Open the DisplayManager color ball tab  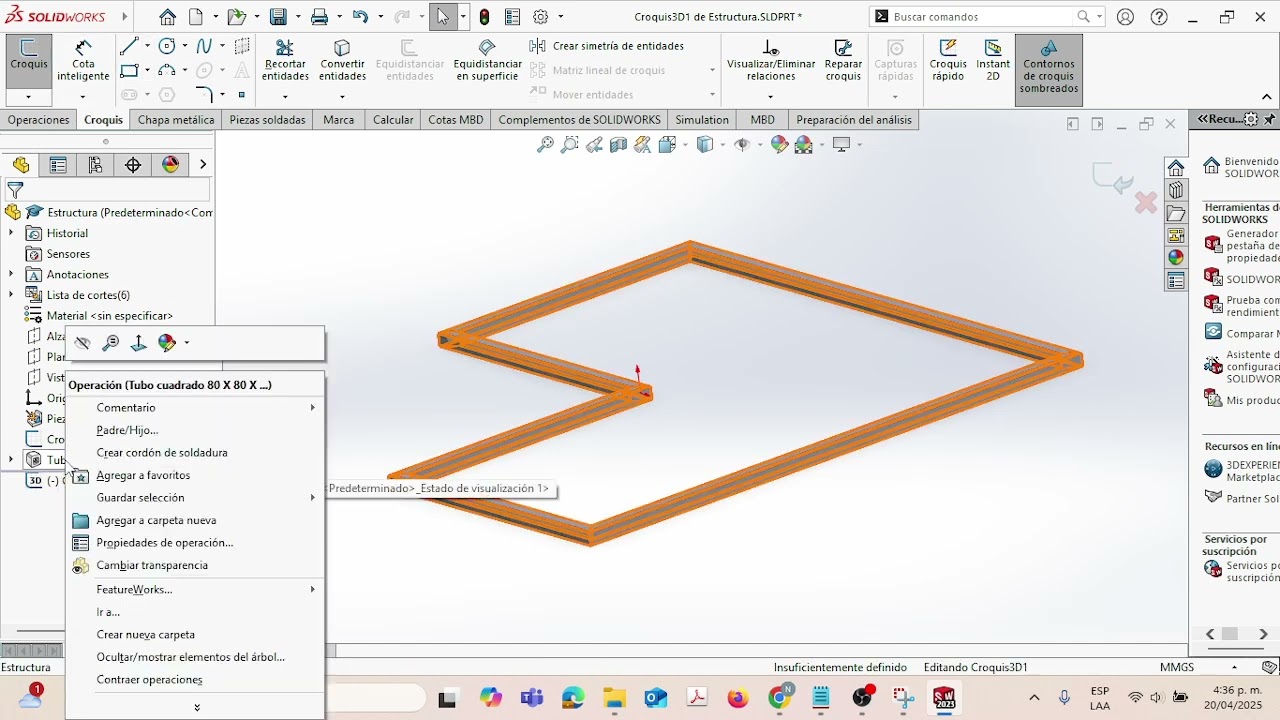coord(171,165)
